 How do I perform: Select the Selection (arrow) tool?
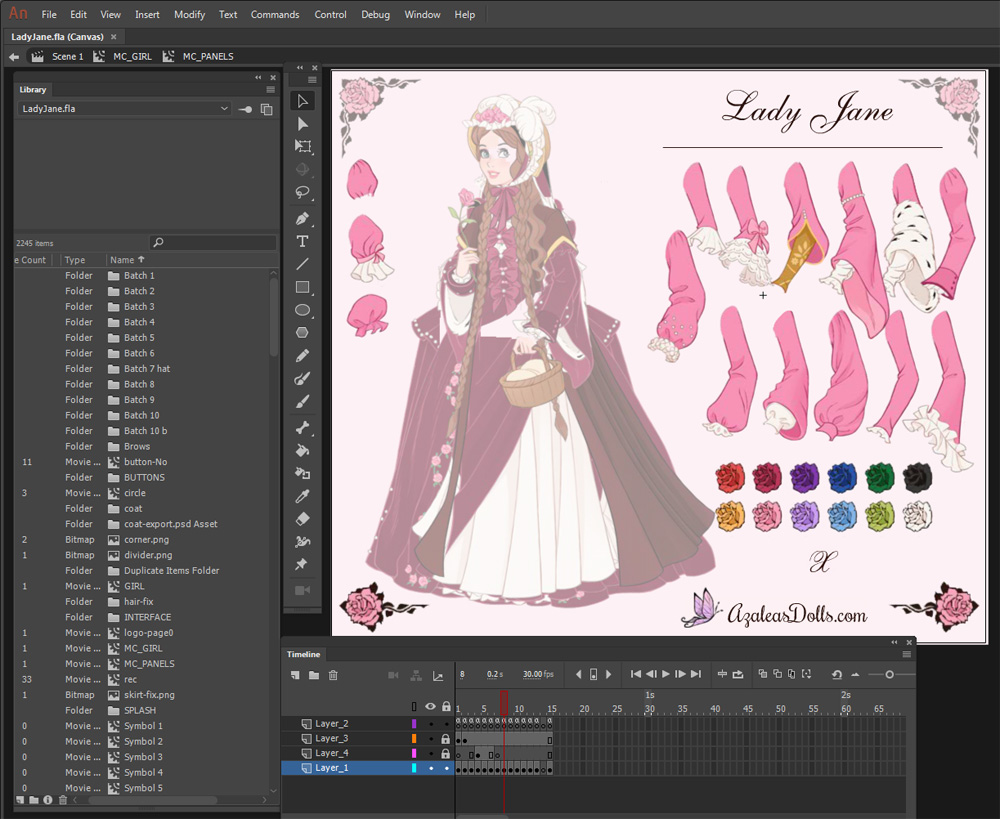click(x=302, y=101)
